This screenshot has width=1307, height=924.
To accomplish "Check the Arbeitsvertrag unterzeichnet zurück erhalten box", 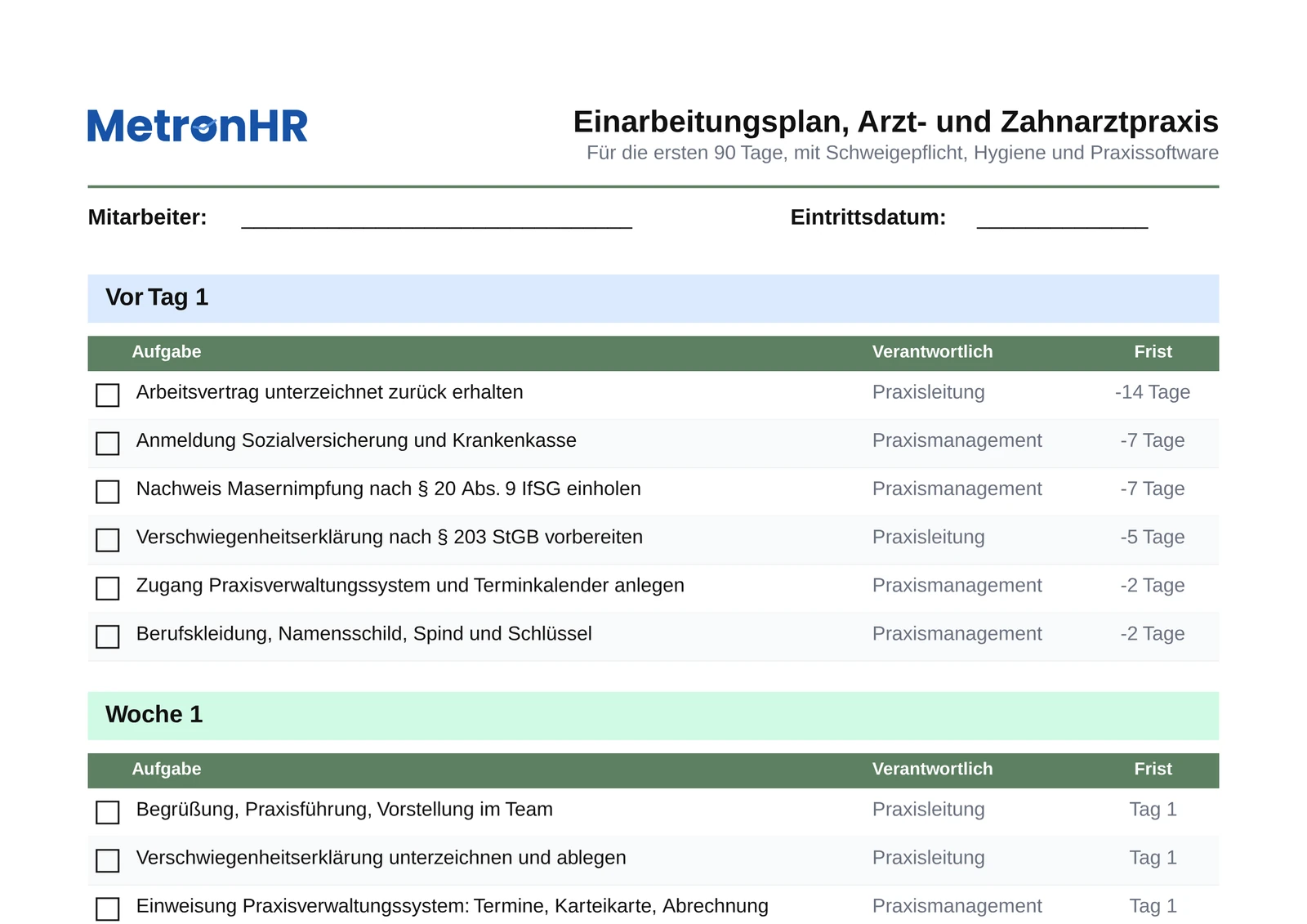I will [108, 395].
